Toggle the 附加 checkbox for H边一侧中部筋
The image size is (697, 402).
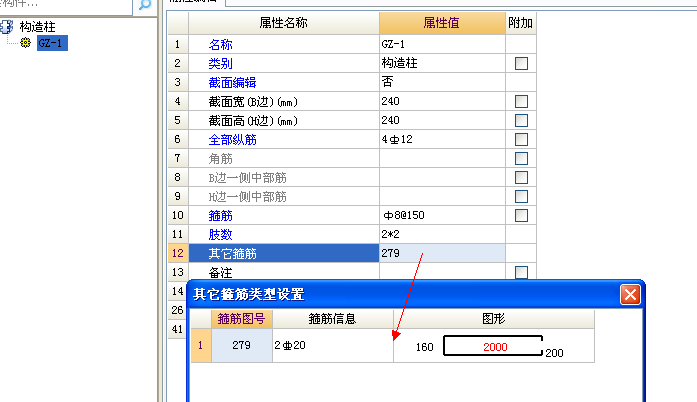(521, 197)
